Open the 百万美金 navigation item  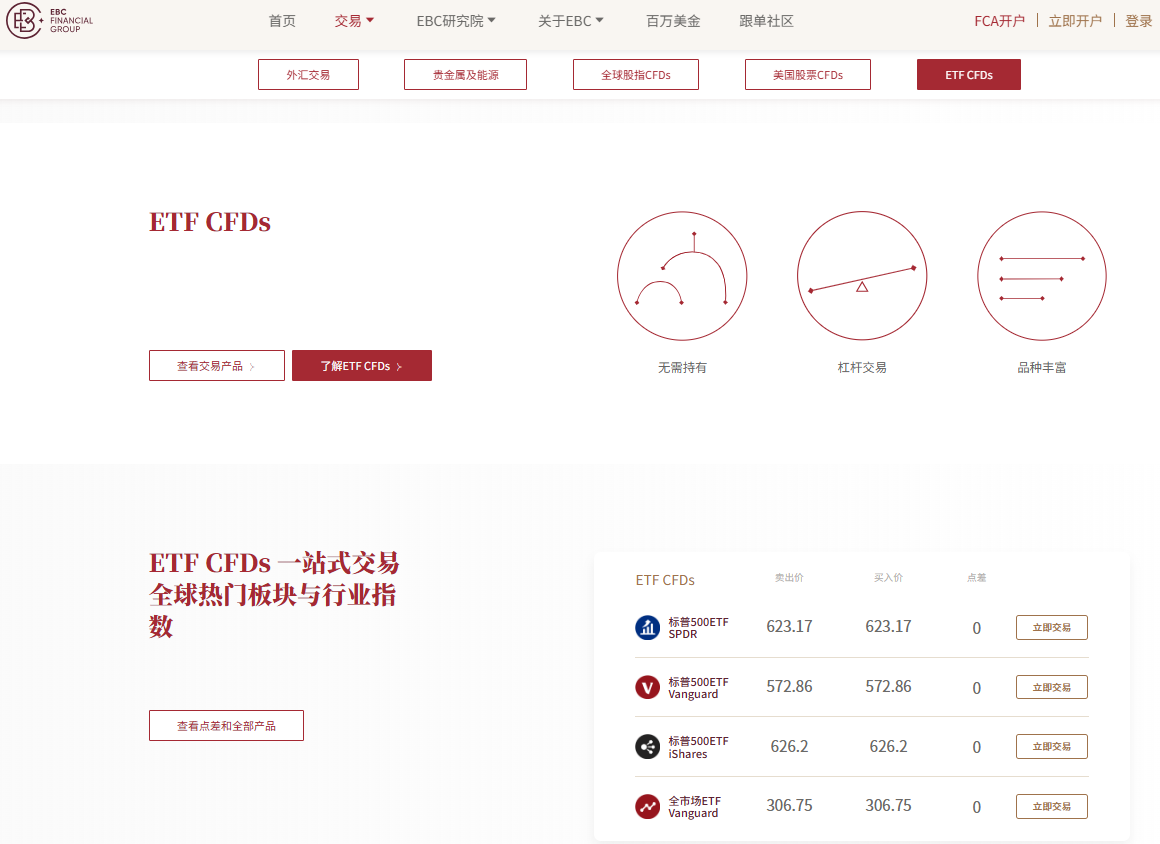pyautogui.click(x=673, y=21)
